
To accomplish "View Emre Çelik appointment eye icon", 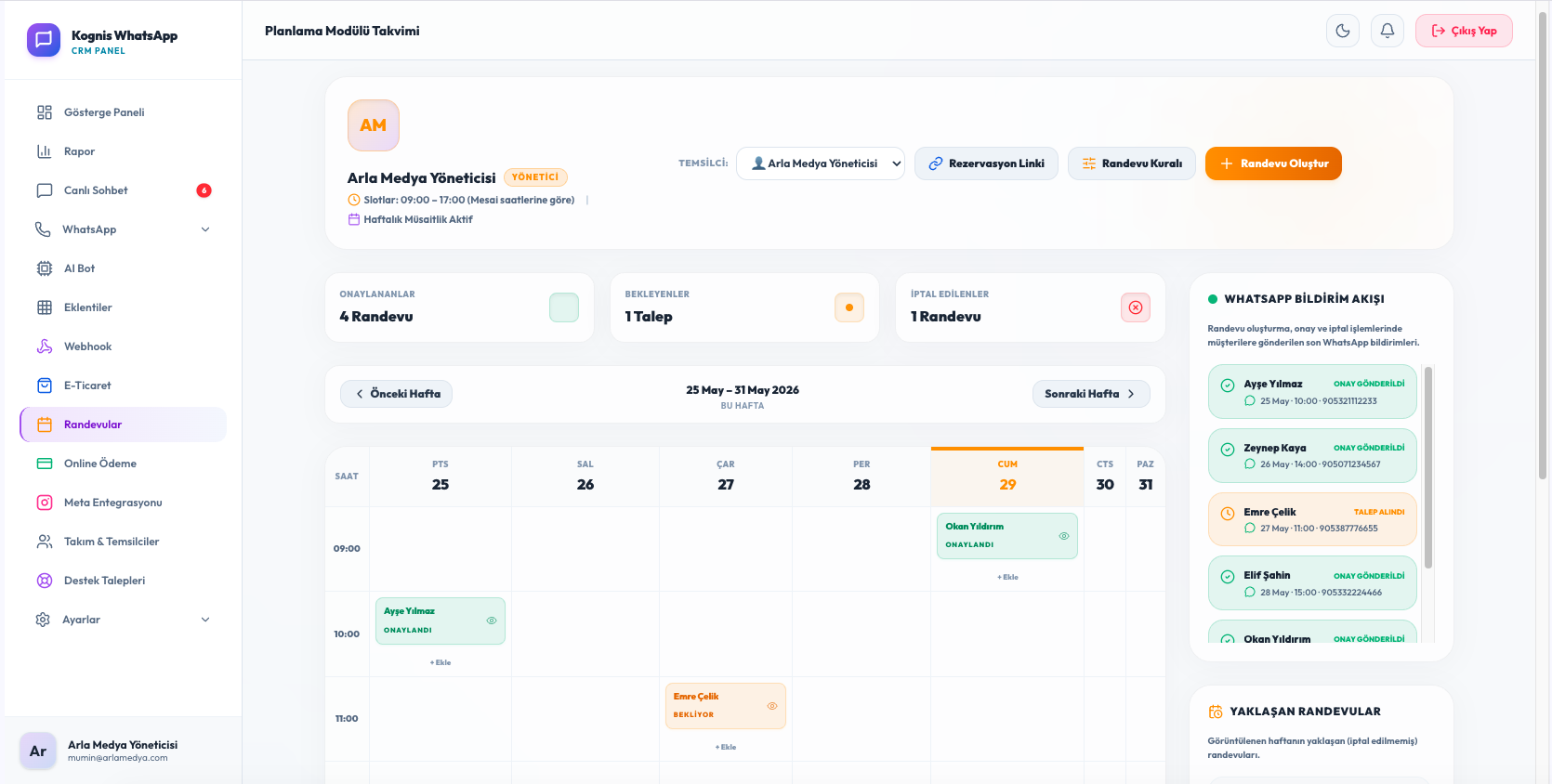I will 772,706.
